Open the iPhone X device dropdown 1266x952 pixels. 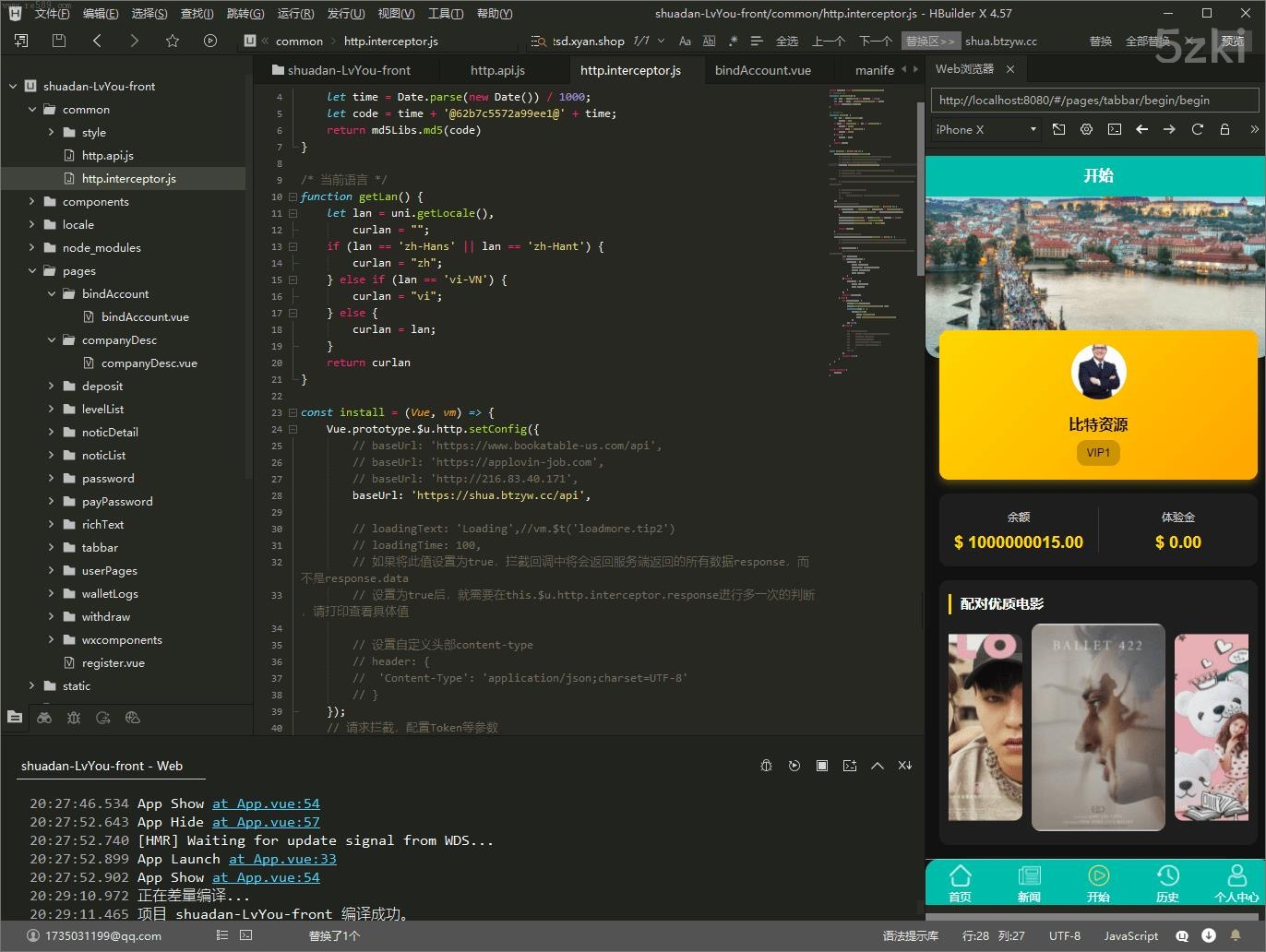pyautogui.click(x=985, y=130)
